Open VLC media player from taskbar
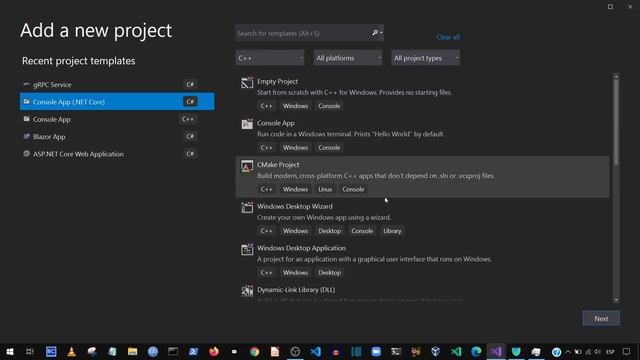The width and height of the screenshot is (640, 360). (71, 351)
